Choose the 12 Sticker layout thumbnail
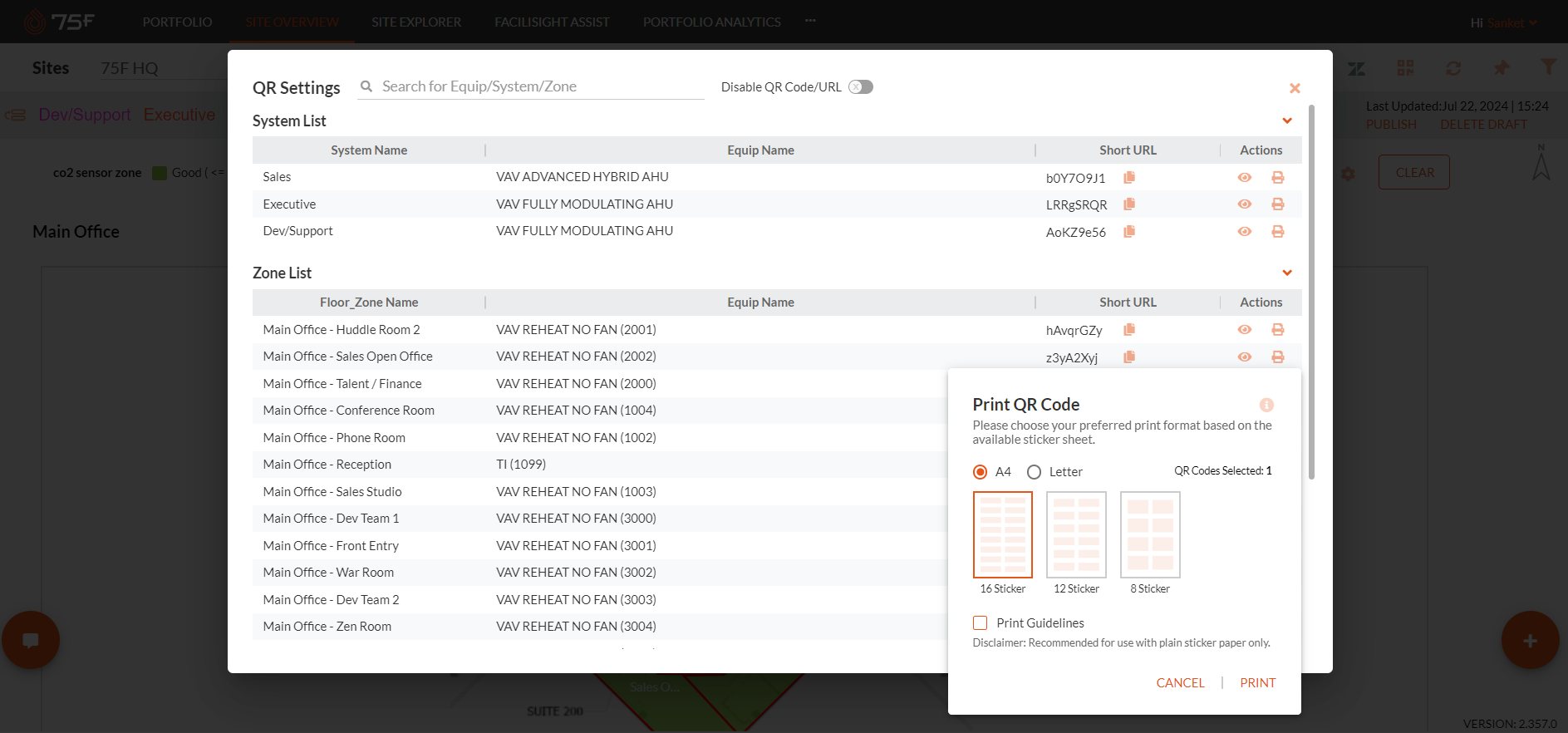1568x733 pixels. click(x=1076, y=535)
